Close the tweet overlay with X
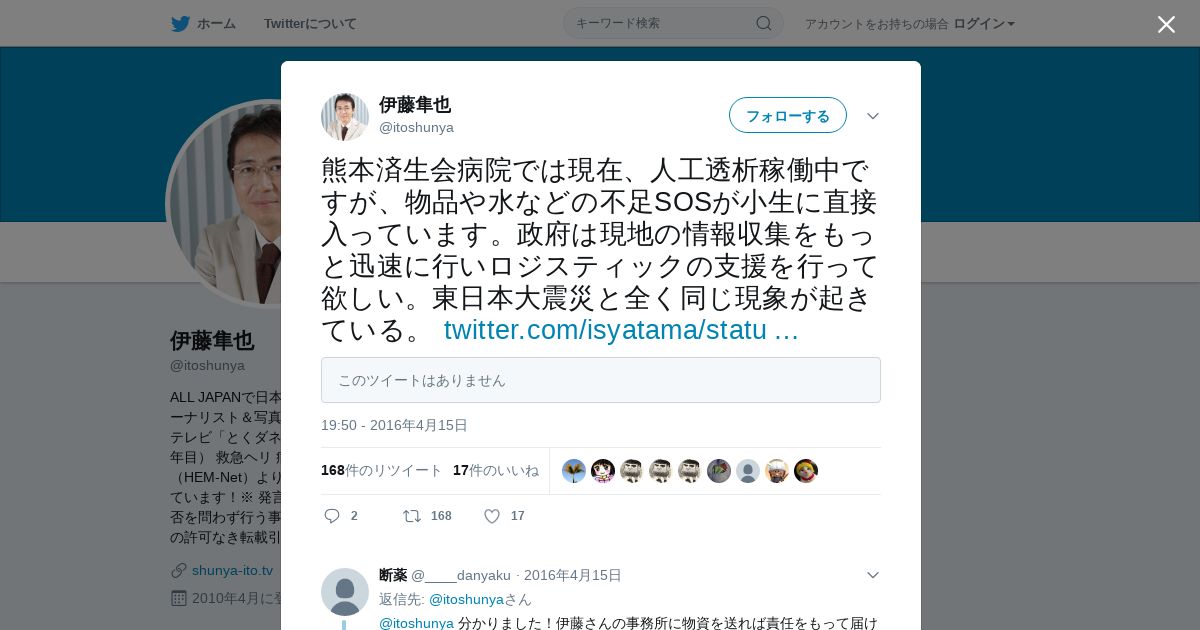This screenshot has width=1200, height=630. (1166, 24)
